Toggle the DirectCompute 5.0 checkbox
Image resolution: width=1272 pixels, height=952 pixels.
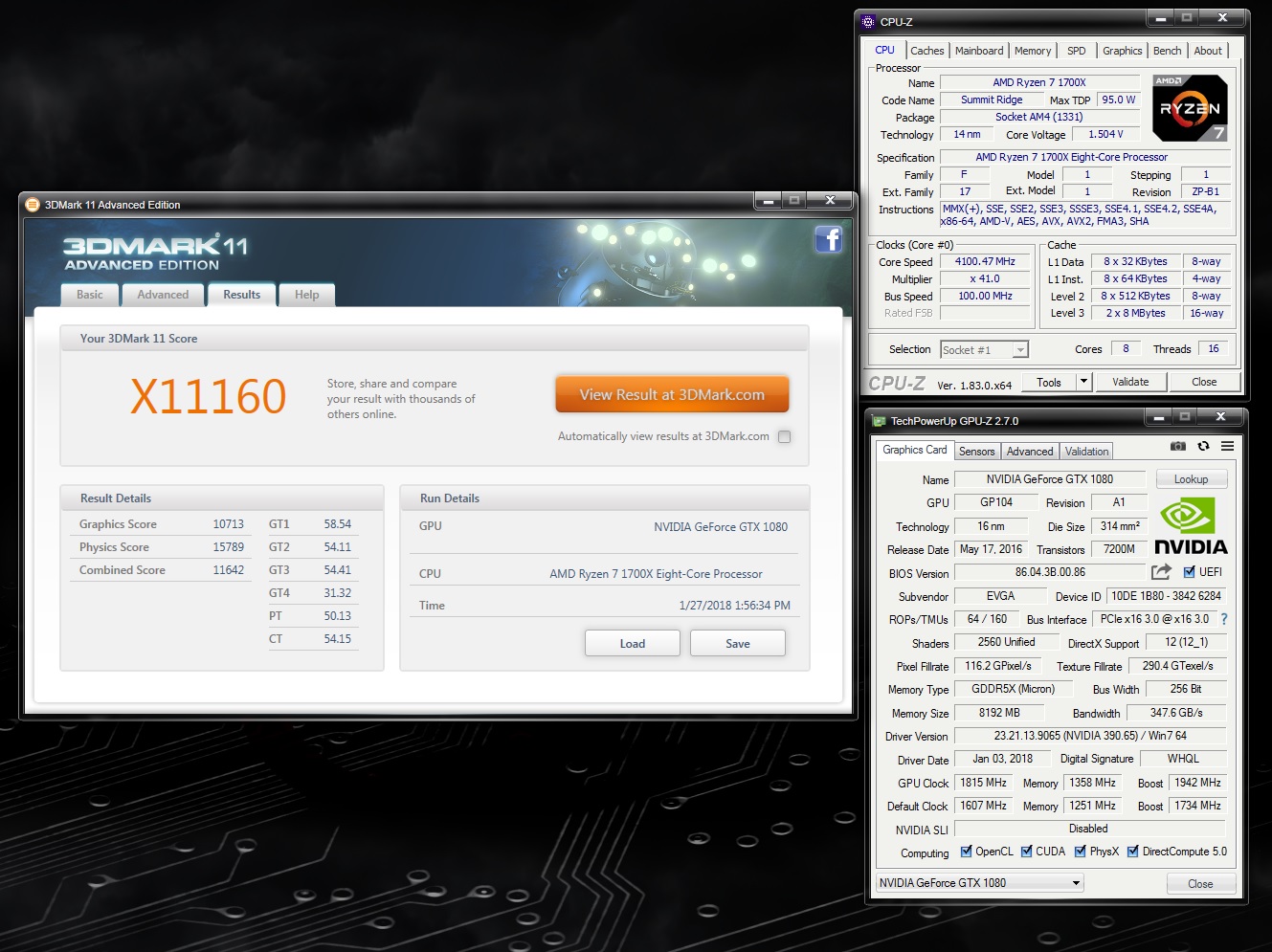1132,852
